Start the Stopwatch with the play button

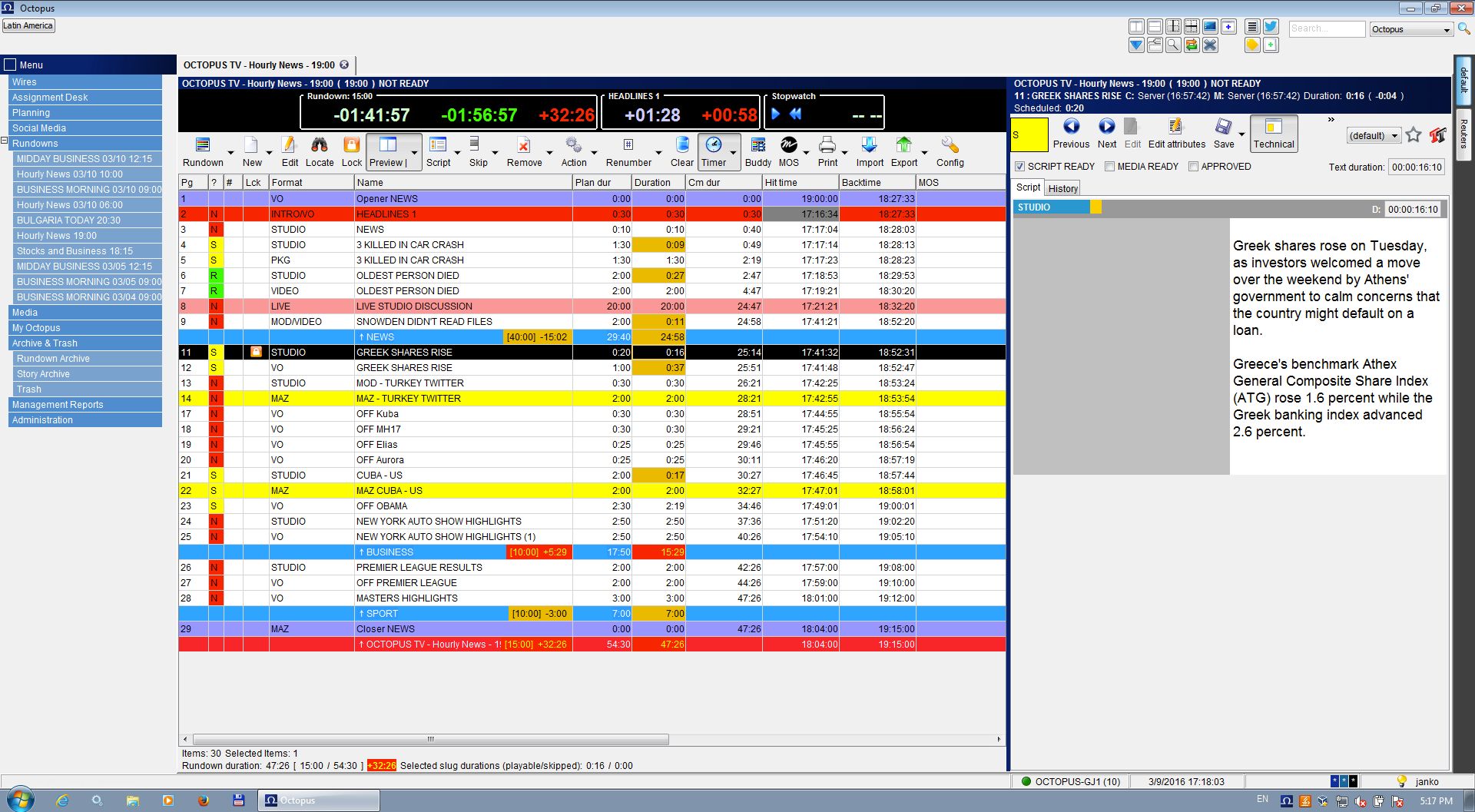pyautogui.click(x=776, y=114)
